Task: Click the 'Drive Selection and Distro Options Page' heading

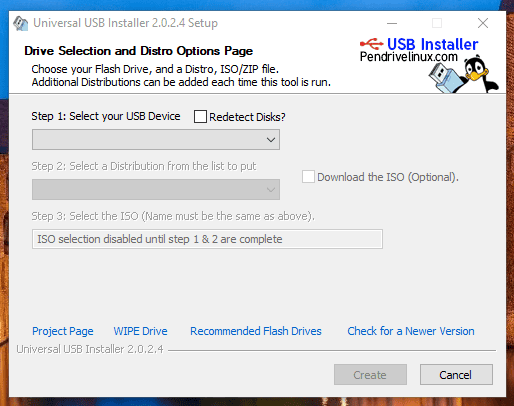Action: tap(138, 51)
